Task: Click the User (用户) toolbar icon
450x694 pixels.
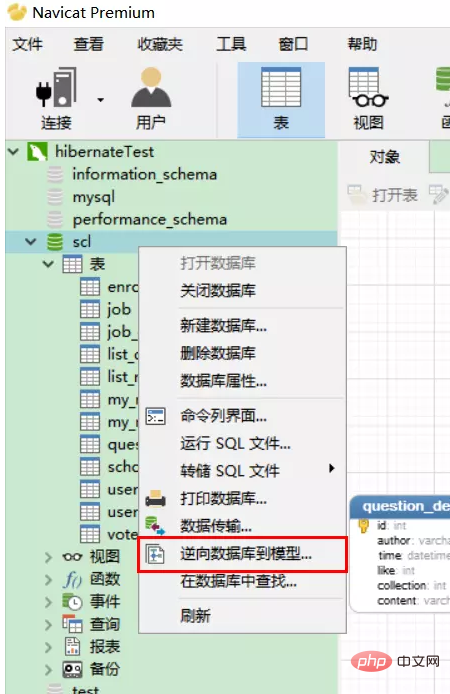Action: pos(151,87)
